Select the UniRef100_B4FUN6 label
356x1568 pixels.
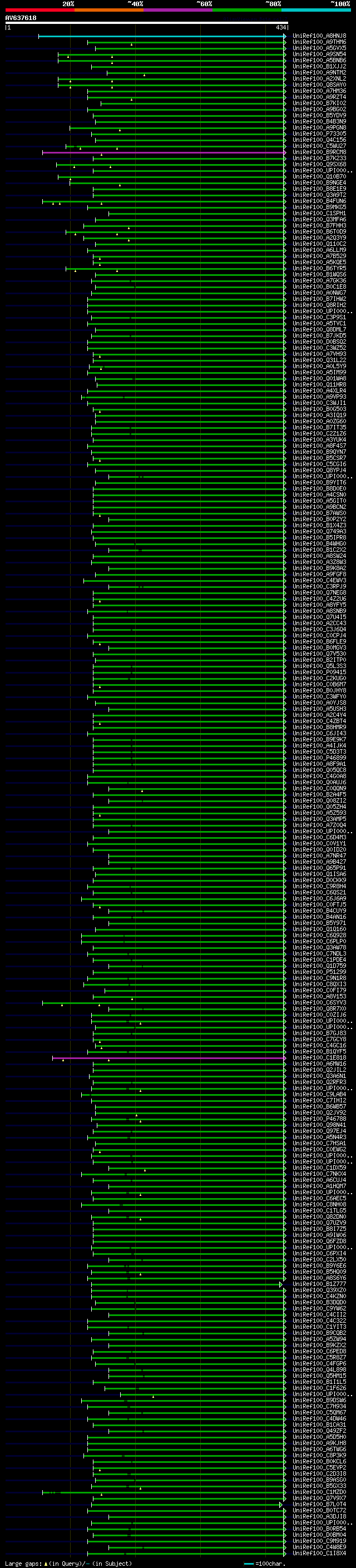coord(319,201)
